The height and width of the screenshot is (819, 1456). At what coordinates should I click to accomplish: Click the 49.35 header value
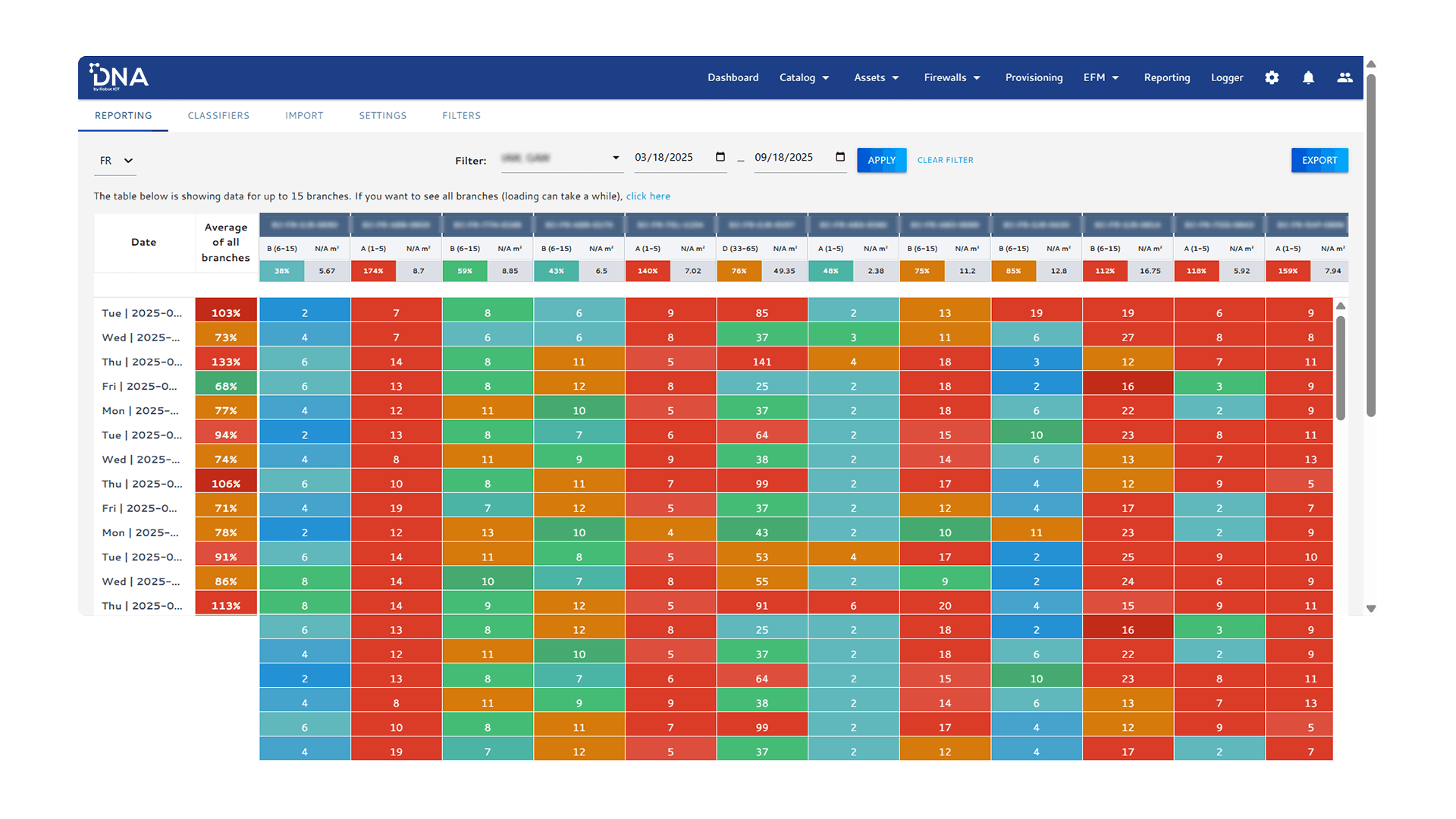pyautogui.click(x=784, y=271)
